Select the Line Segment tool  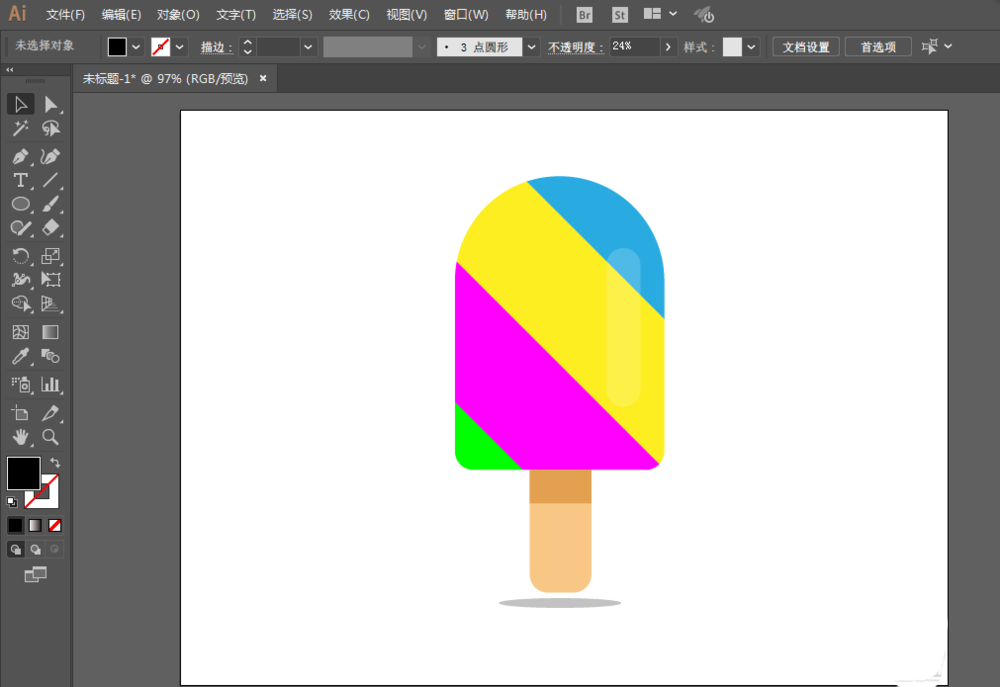point(50,181)
